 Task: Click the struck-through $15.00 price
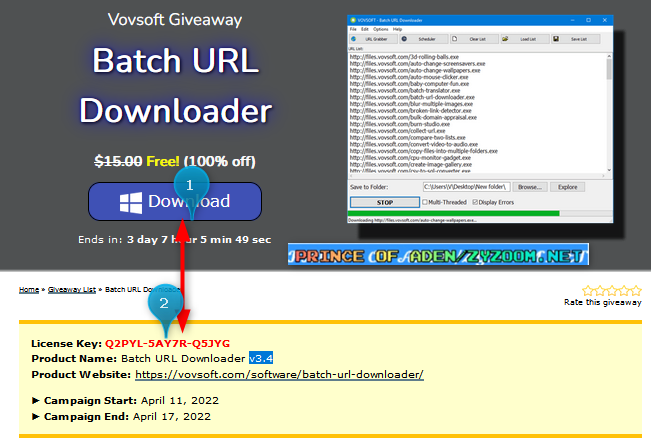tap(118, 161)
